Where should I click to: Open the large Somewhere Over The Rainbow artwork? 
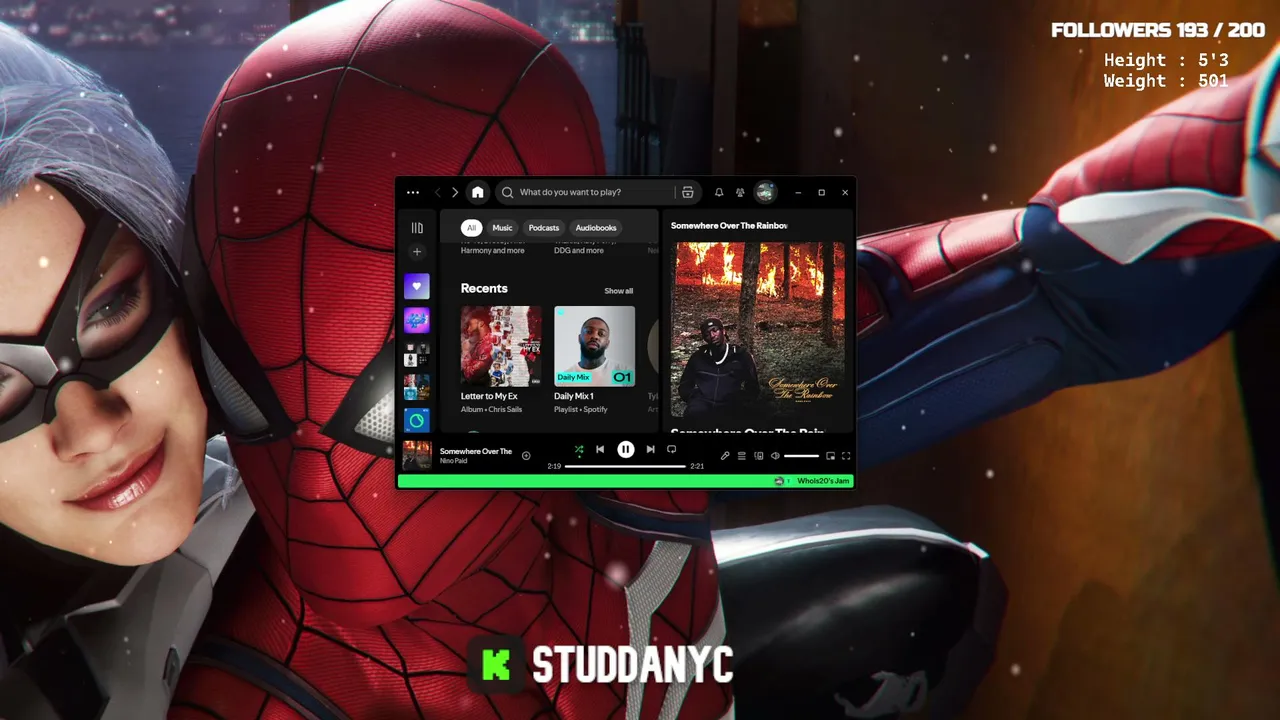point(758,329)
